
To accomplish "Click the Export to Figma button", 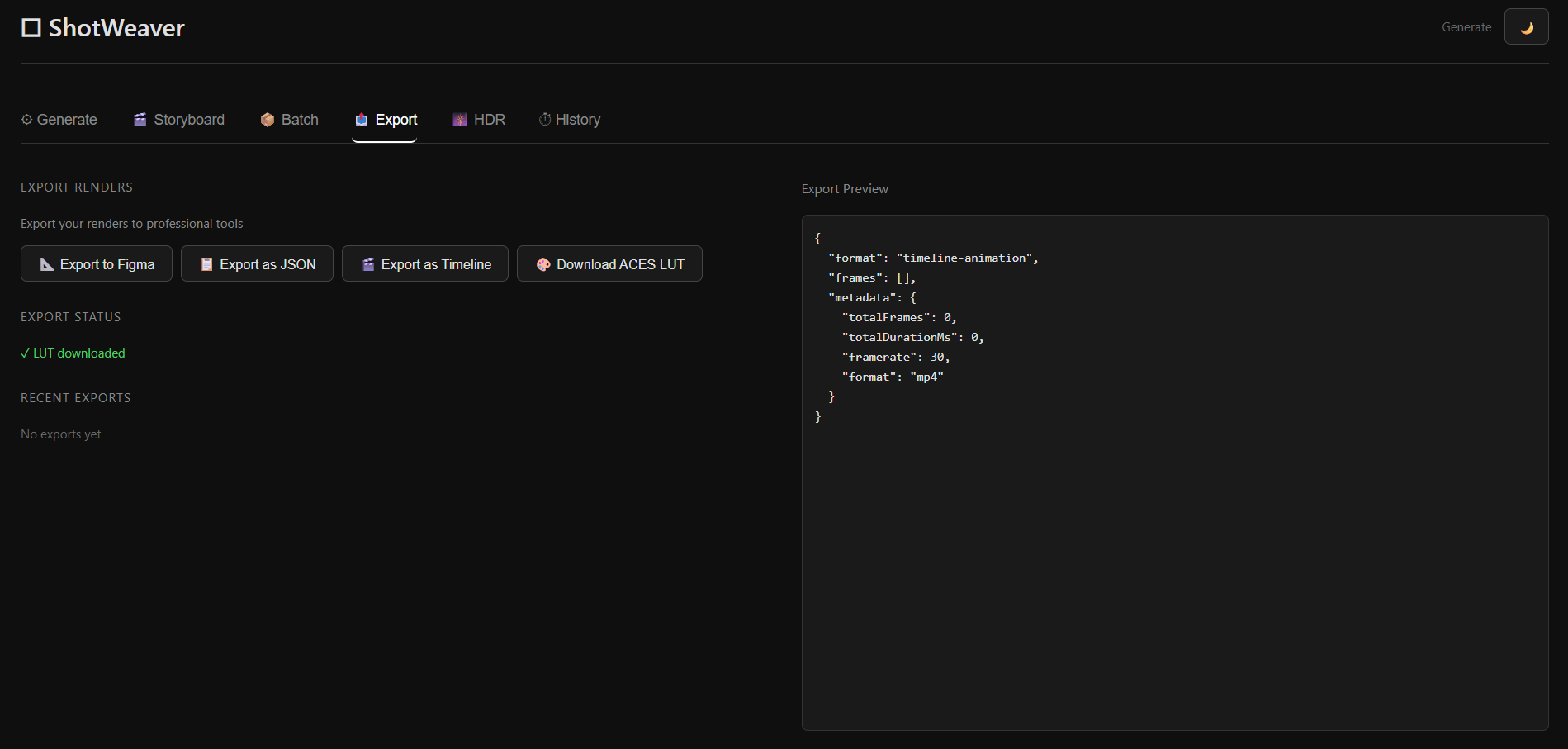I will pos(97,263).
